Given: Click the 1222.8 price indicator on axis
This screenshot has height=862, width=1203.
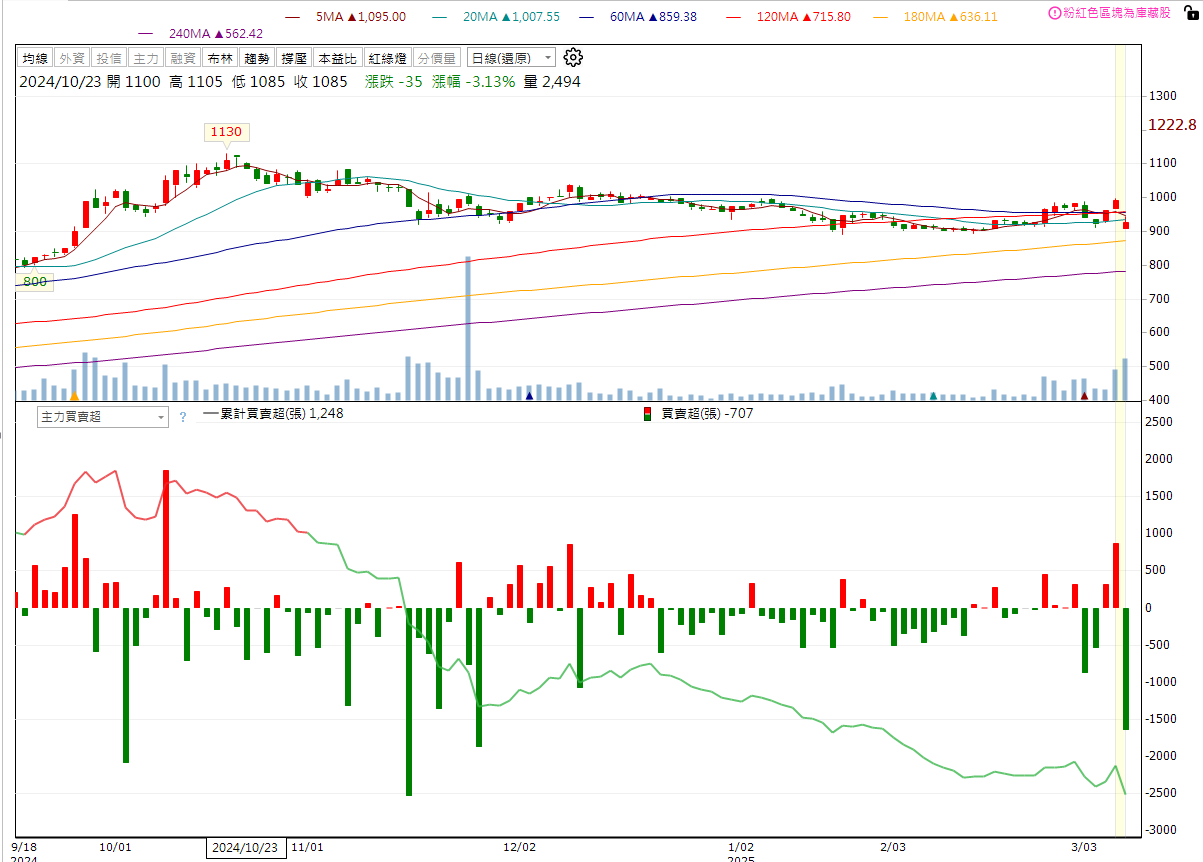Looking at the screenshot, I should [x=1172, y=124].
